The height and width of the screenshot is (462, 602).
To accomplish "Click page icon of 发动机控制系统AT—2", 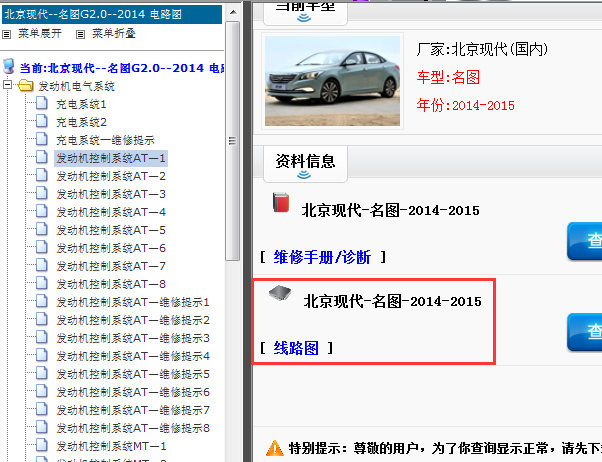I will 41,175.
